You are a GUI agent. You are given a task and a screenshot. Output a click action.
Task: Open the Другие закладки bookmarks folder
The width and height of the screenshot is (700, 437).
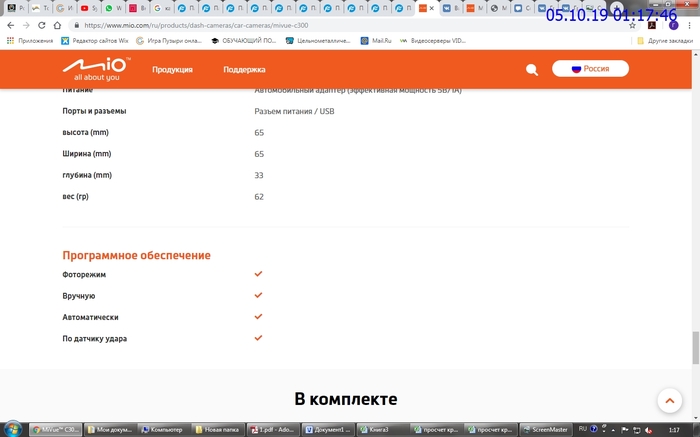pos(664,41)
